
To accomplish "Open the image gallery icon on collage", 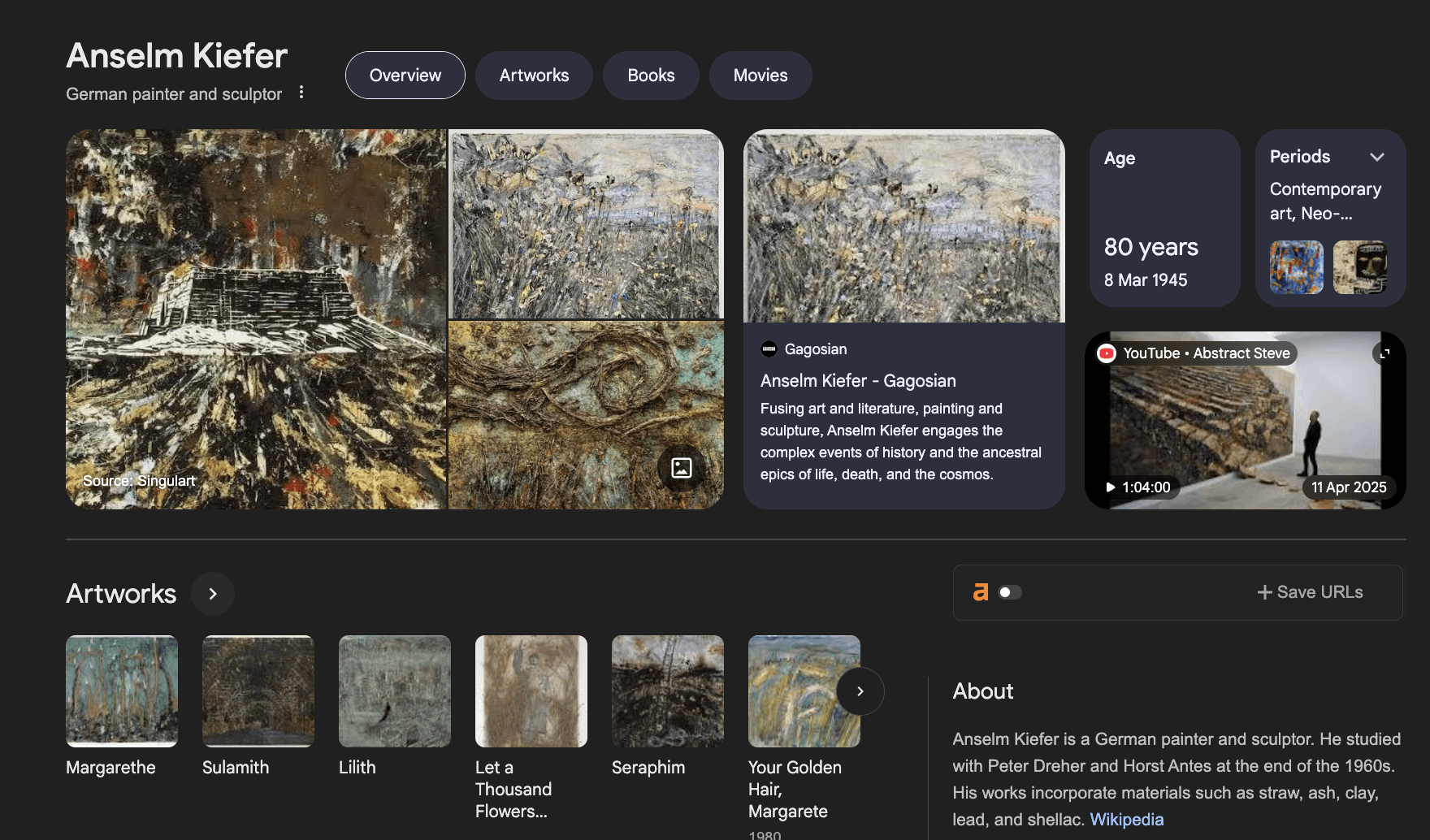I will tap(682, 468).
